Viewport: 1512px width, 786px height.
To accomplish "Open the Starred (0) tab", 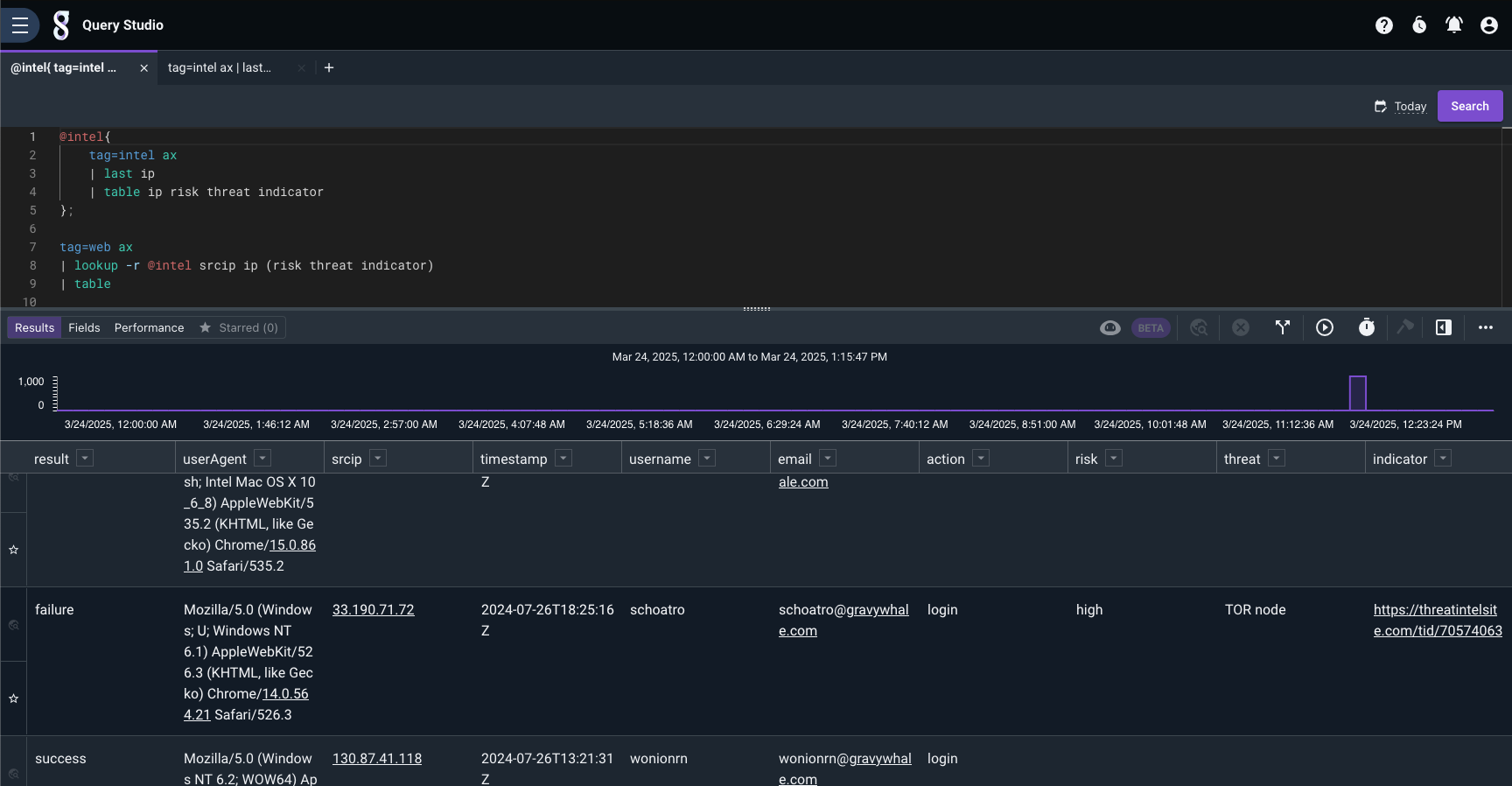I will pyautogui.click(x=239, y=327).
